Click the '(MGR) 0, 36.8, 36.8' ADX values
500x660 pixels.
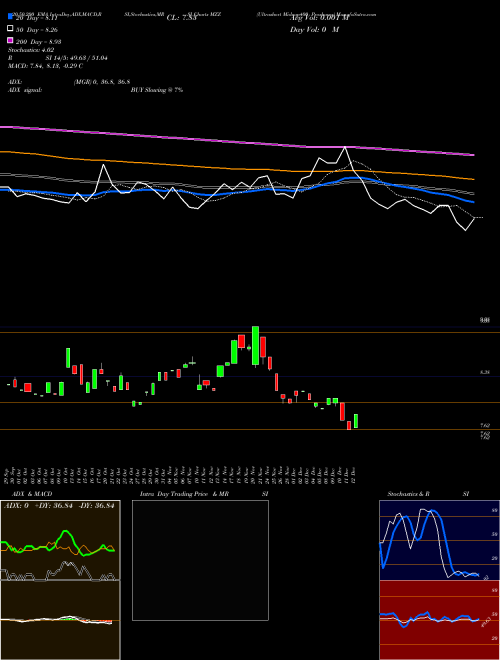point(102,82)
